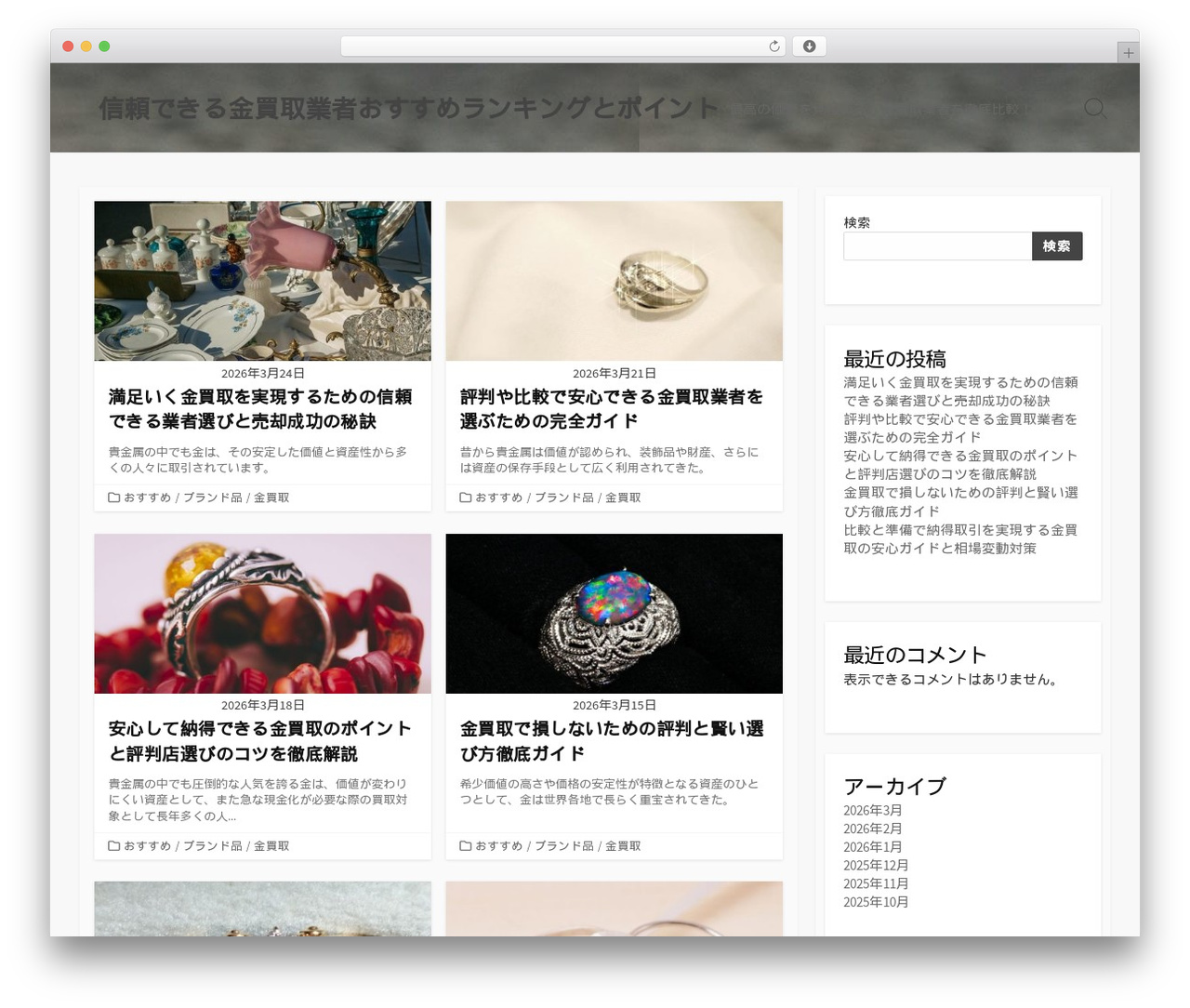Open post 安心して納得できる金買取のポイント

pos(260,741)
